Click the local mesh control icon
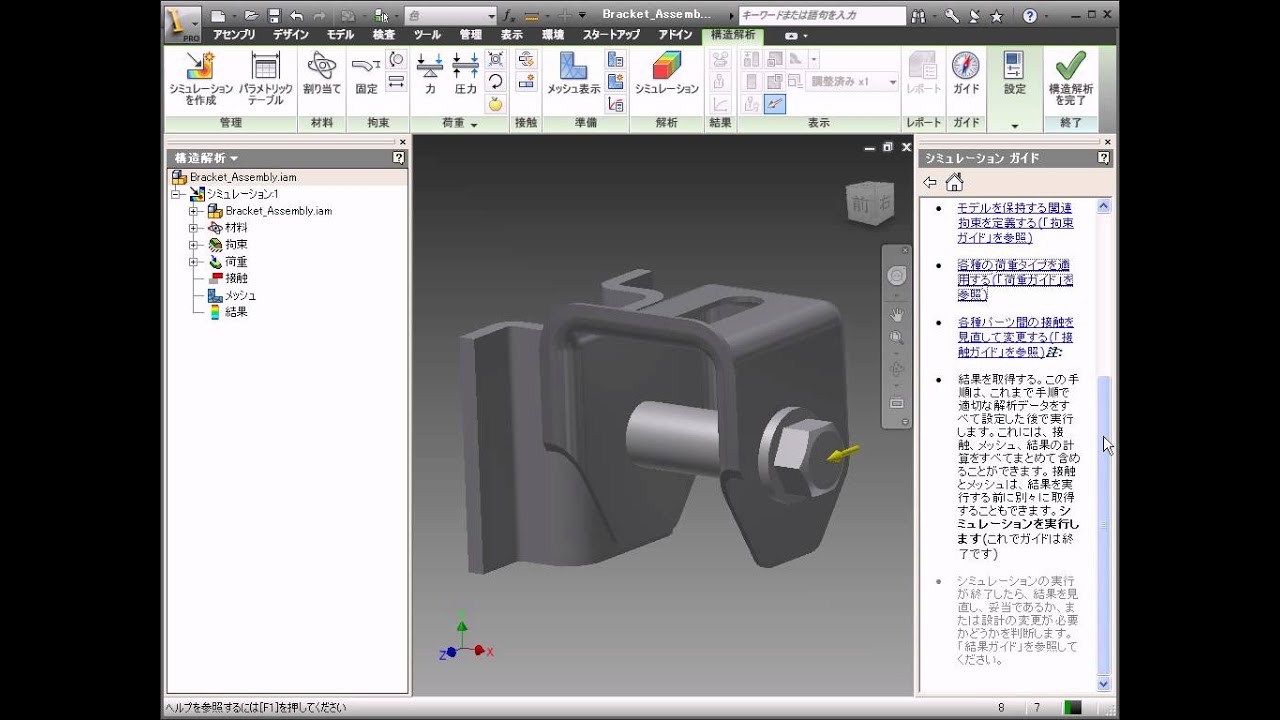Image resolution: width=1280 pixels, height=720 pixels. [x=616, y=83]
